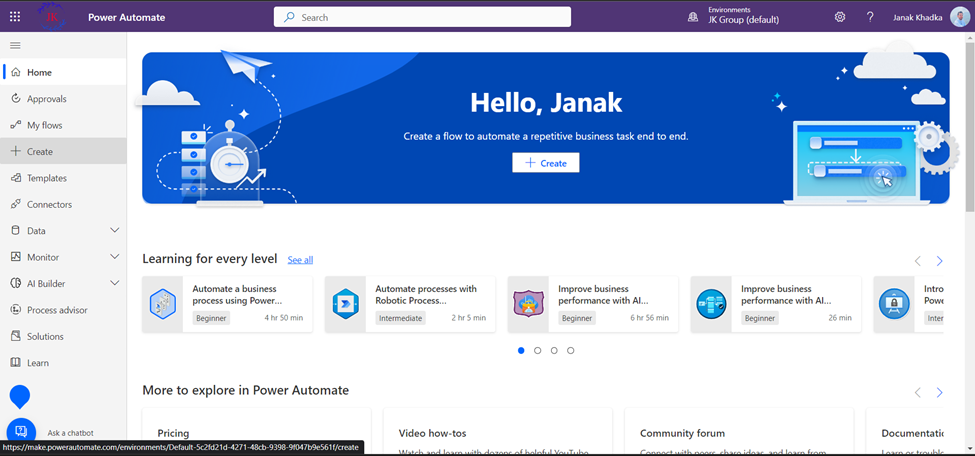Image resolution: width=975 pixels, height=456 pixels.
Task: Click the Janak Khadka user name
Action: (917, 17)
